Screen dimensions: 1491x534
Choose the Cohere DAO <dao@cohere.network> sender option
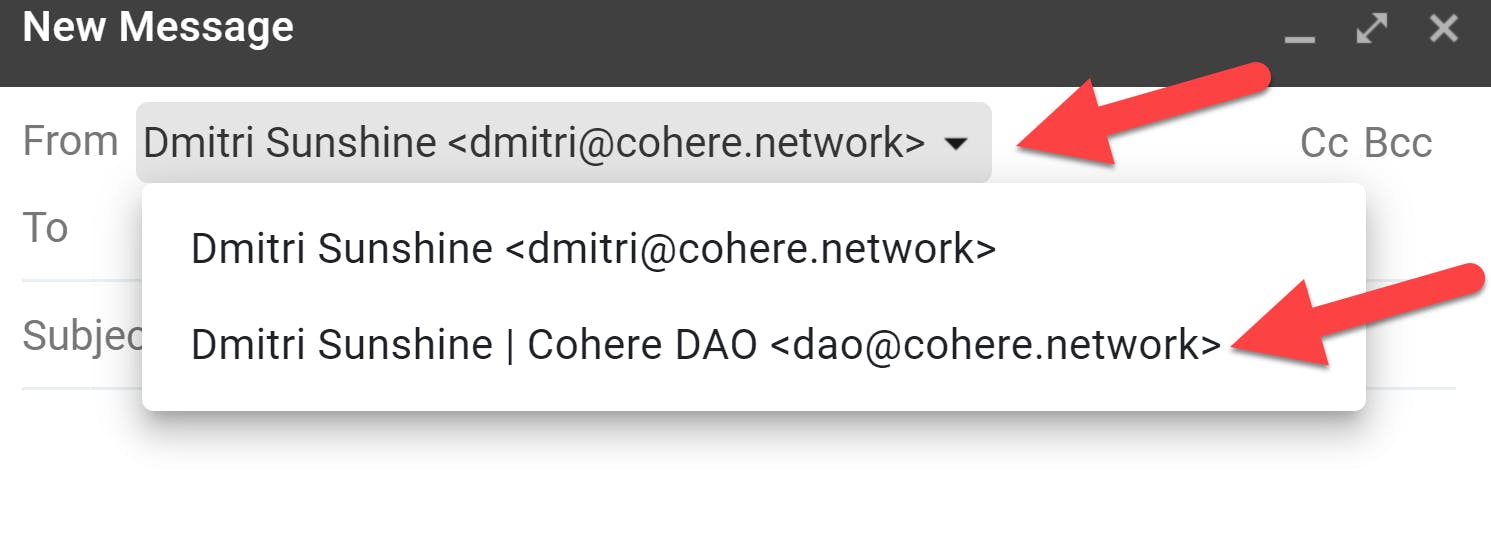(706, 344)
